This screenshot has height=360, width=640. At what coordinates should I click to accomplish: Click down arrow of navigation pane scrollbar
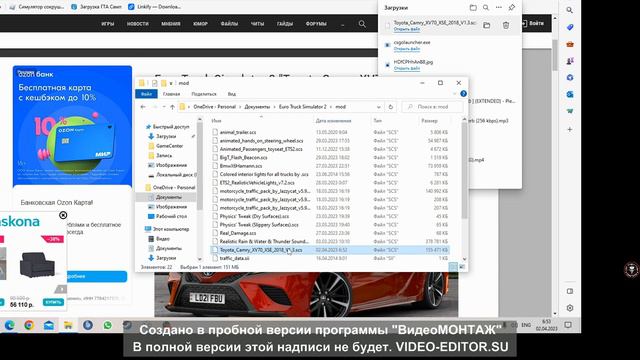(199, 259)
